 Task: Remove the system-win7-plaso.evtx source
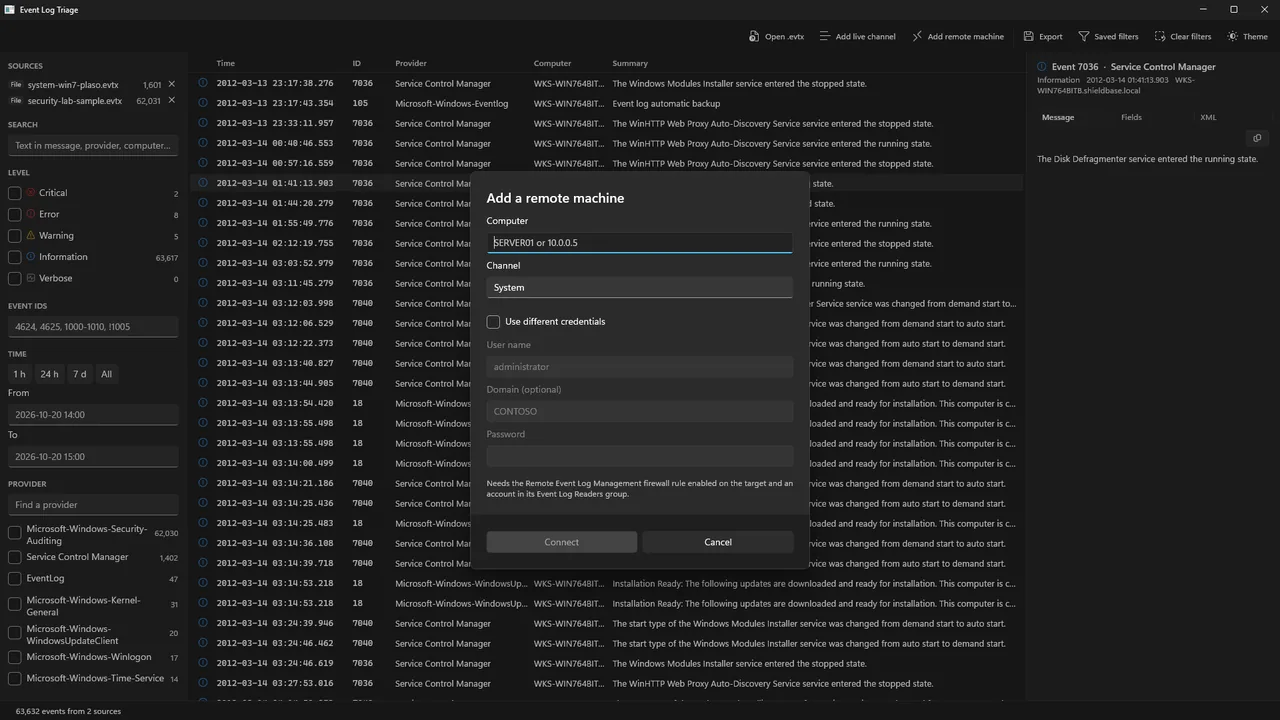171,85
